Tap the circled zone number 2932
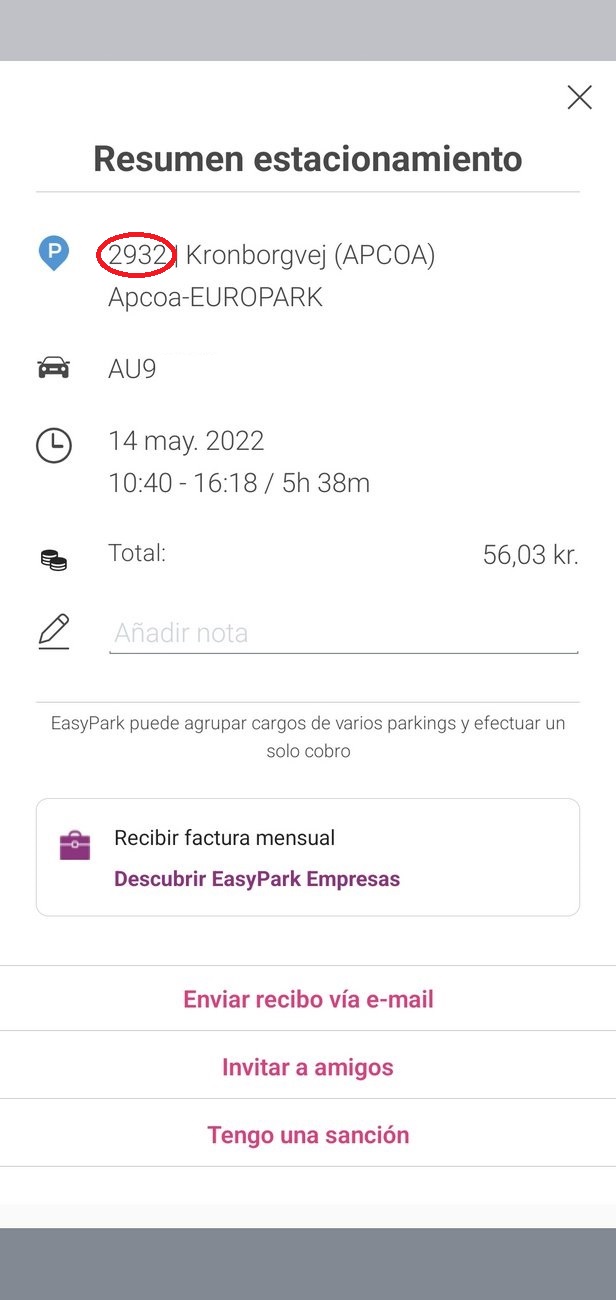Image resolution: width=616 pixels, height=1300 pixels. (137, 256)
